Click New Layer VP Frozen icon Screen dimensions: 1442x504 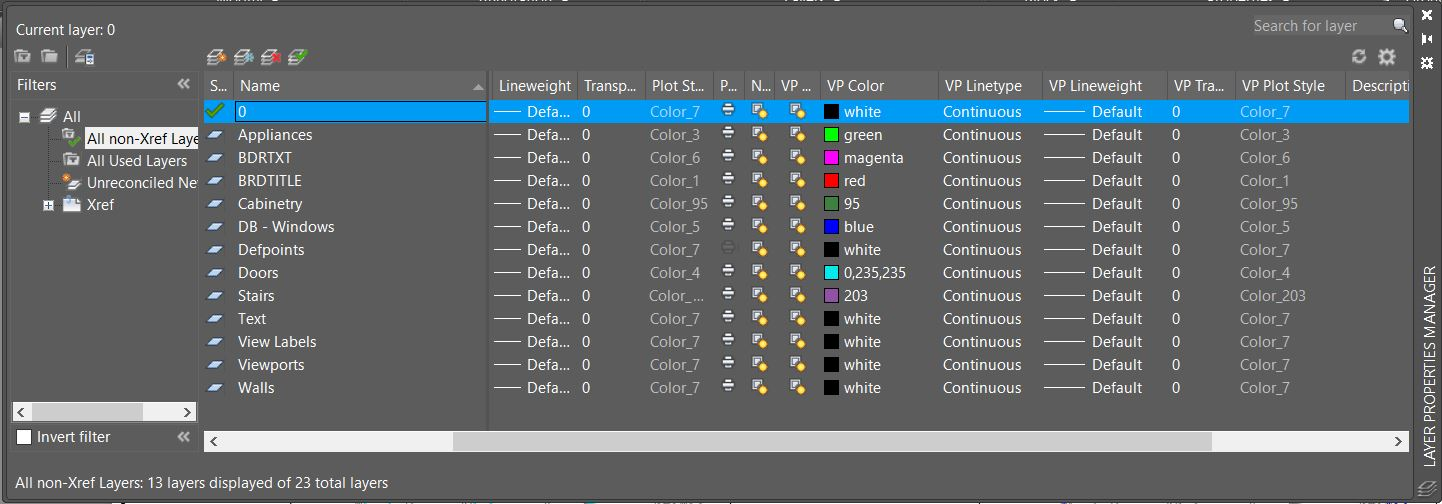[x=243, y=57]
